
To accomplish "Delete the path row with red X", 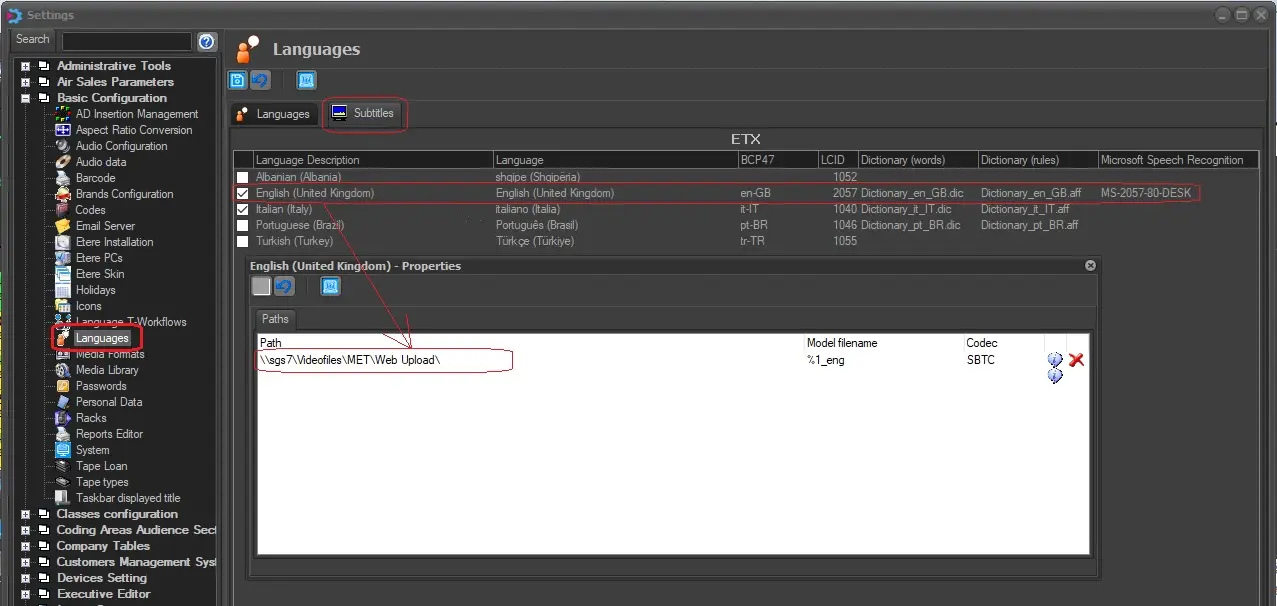I will coord(1076,360).
